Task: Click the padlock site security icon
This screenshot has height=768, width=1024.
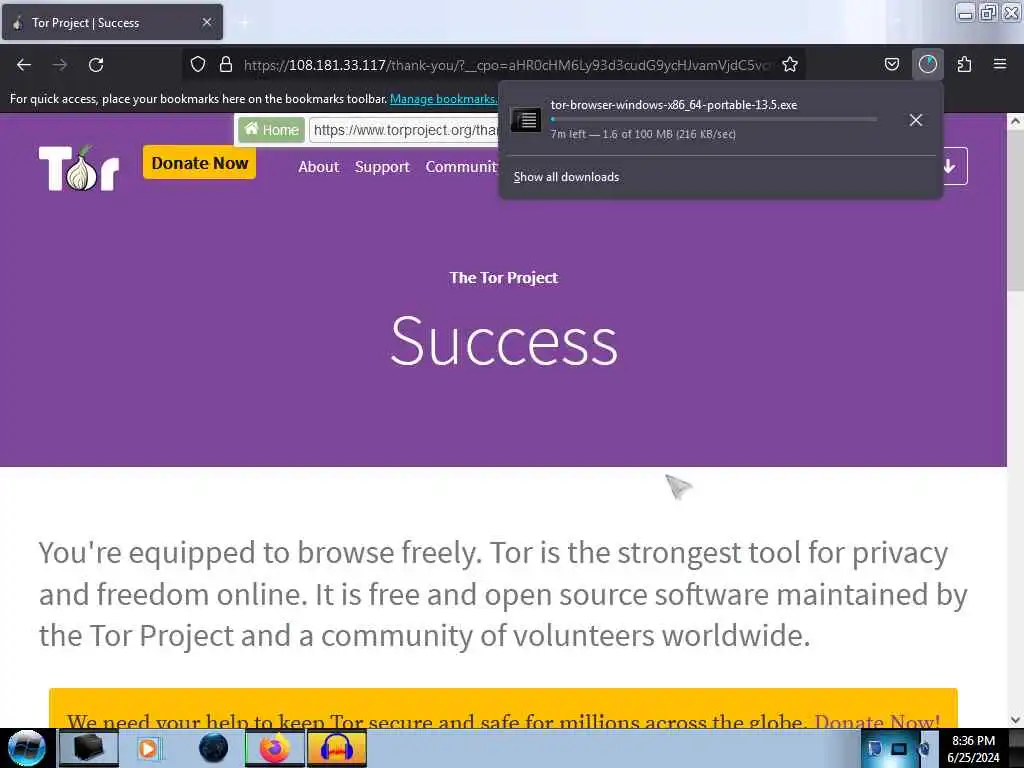Action: pyautogui.click(x=226, y=64)
